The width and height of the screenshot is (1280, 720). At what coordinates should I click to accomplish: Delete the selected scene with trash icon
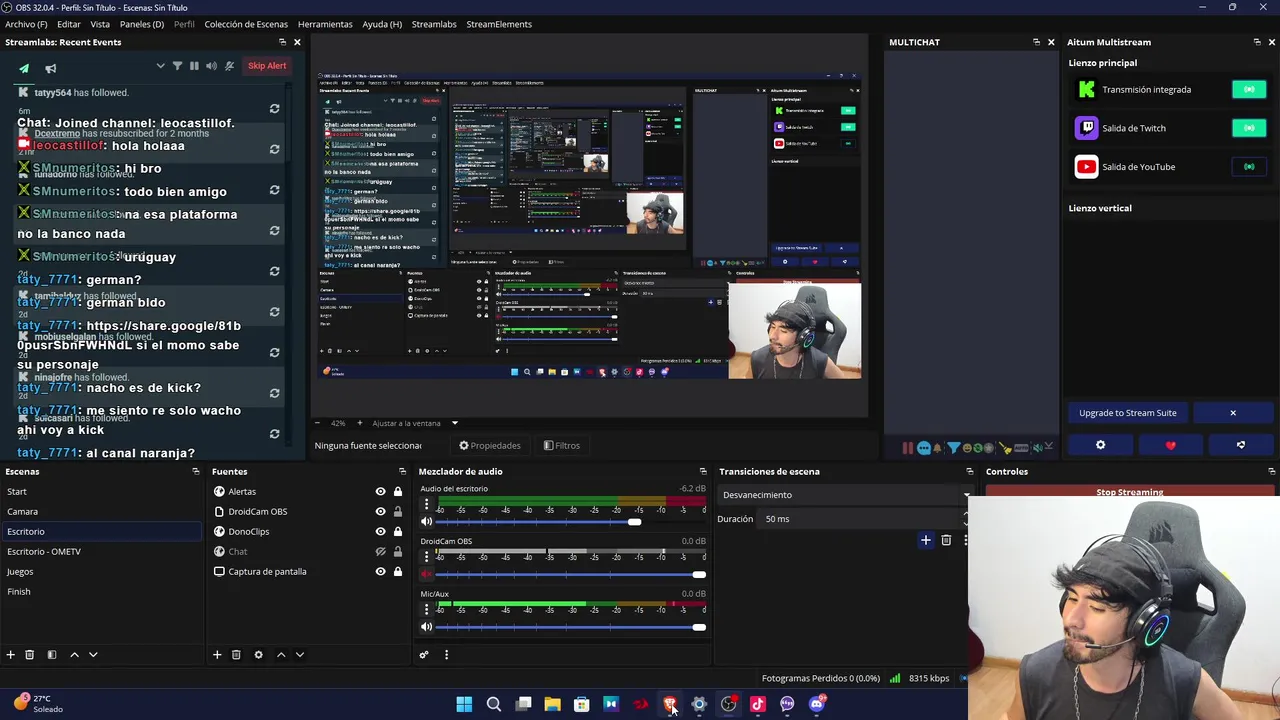tap(30, 654)
